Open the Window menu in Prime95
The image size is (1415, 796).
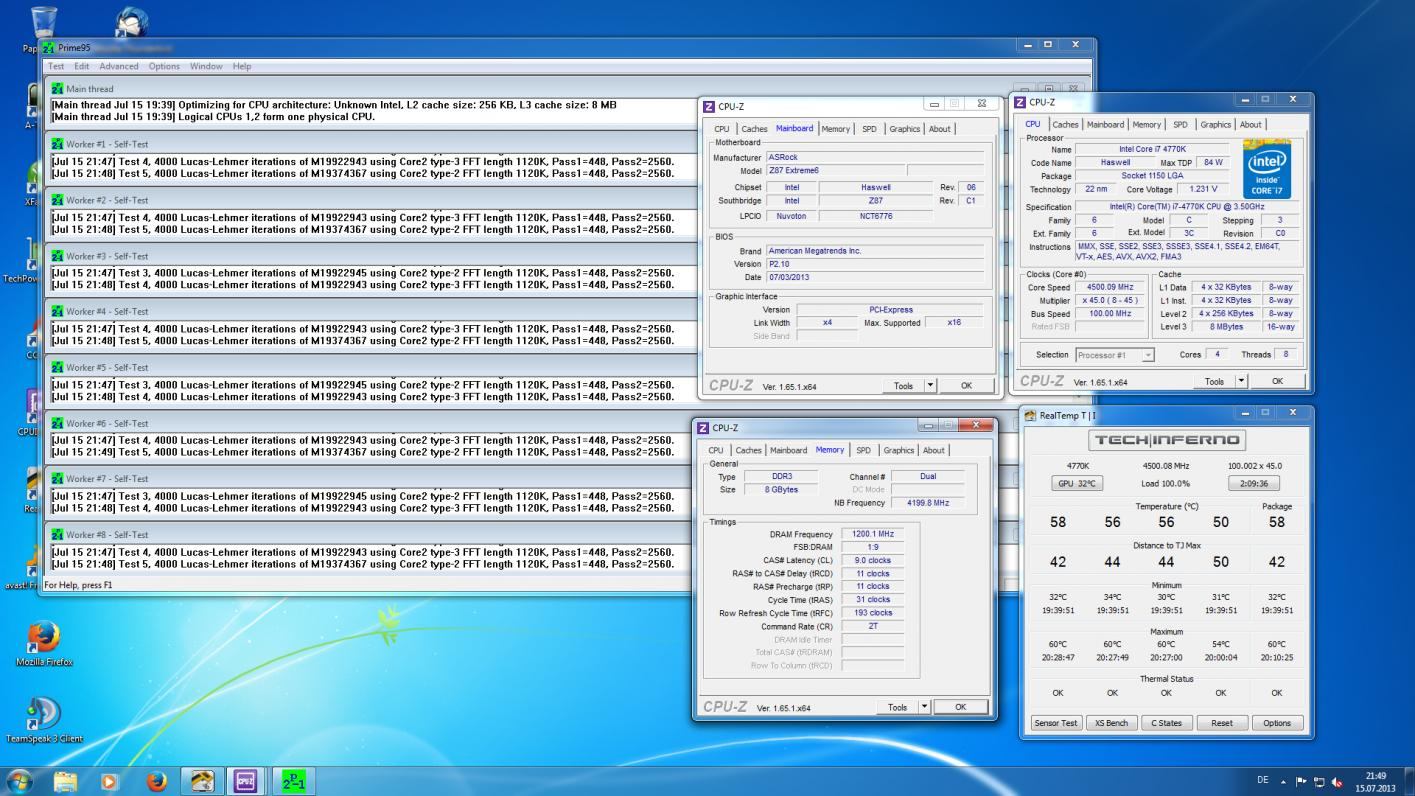[x=206, y=66]
